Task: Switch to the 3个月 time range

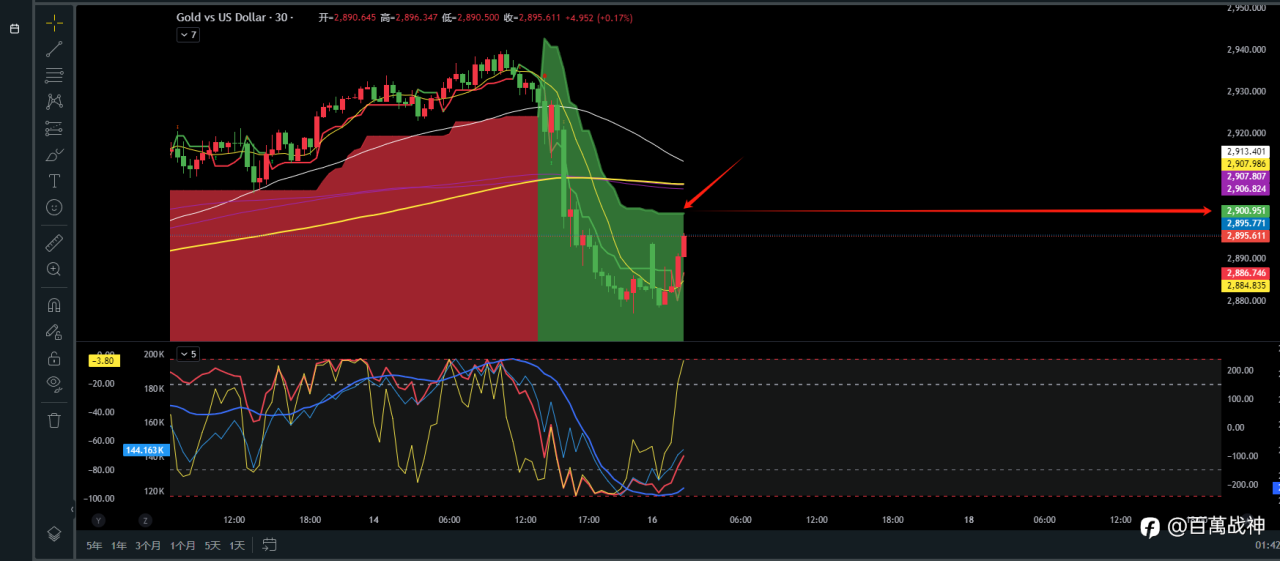Action: tap(149, 545)
